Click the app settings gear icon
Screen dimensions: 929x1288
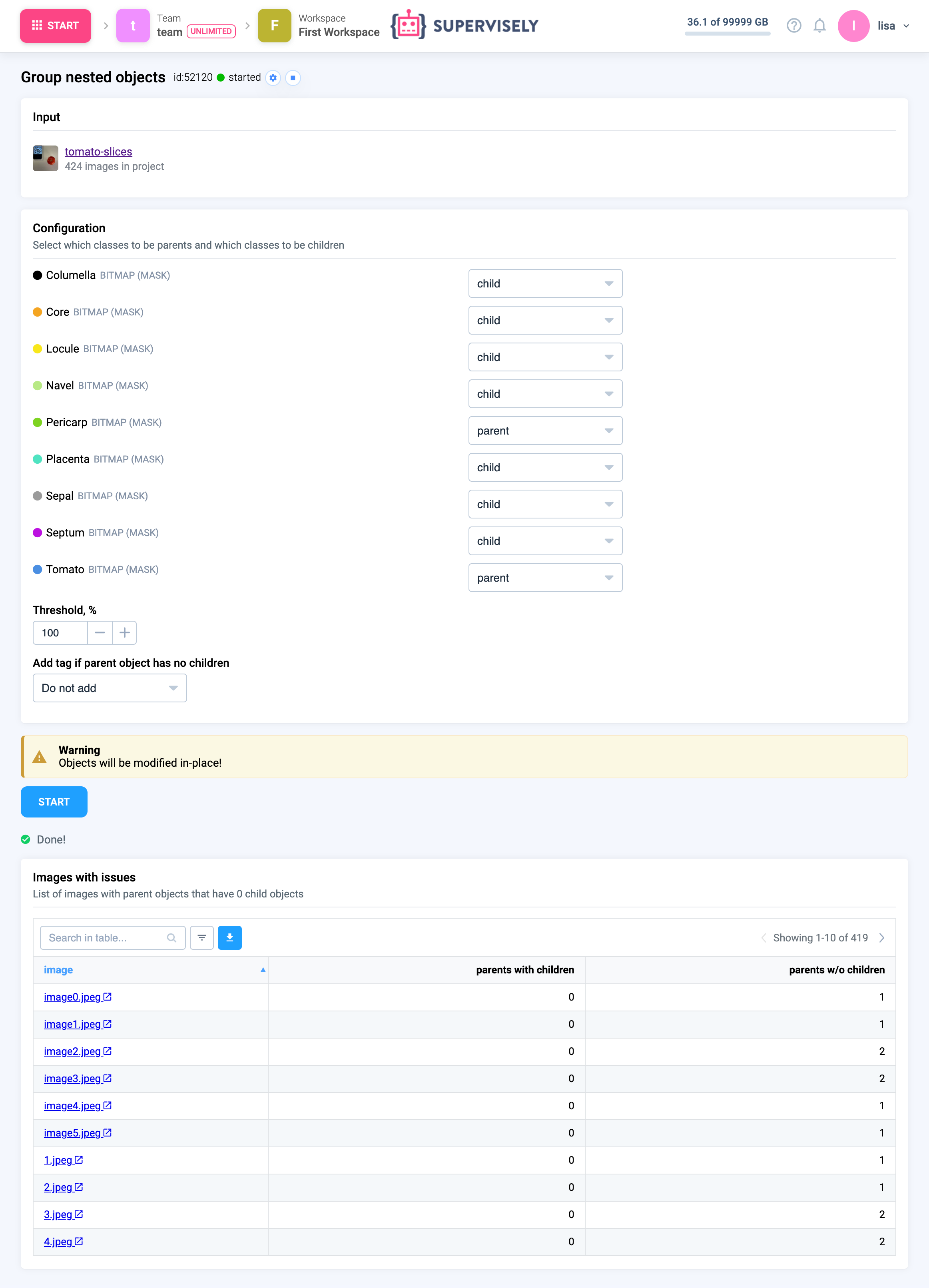[273, 78]
